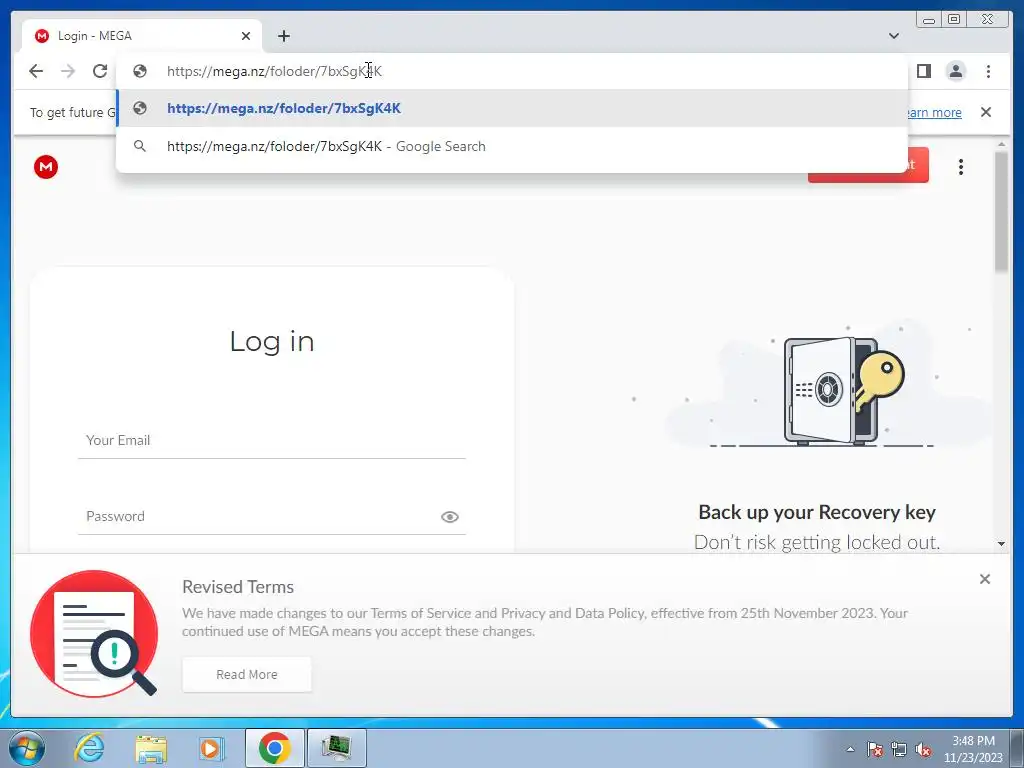Viewport: 1024px width, 768px height.
Task: Open Windows Media Player from taskbar
Action: [211, 748]
